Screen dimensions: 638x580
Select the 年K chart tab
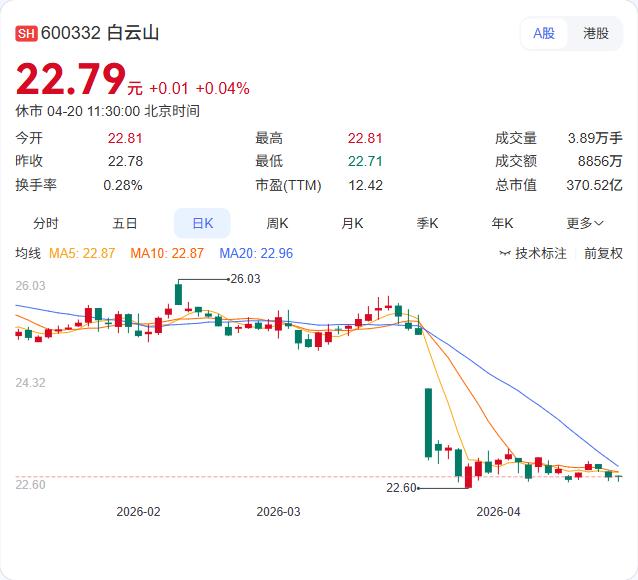(x=502, y=223)
